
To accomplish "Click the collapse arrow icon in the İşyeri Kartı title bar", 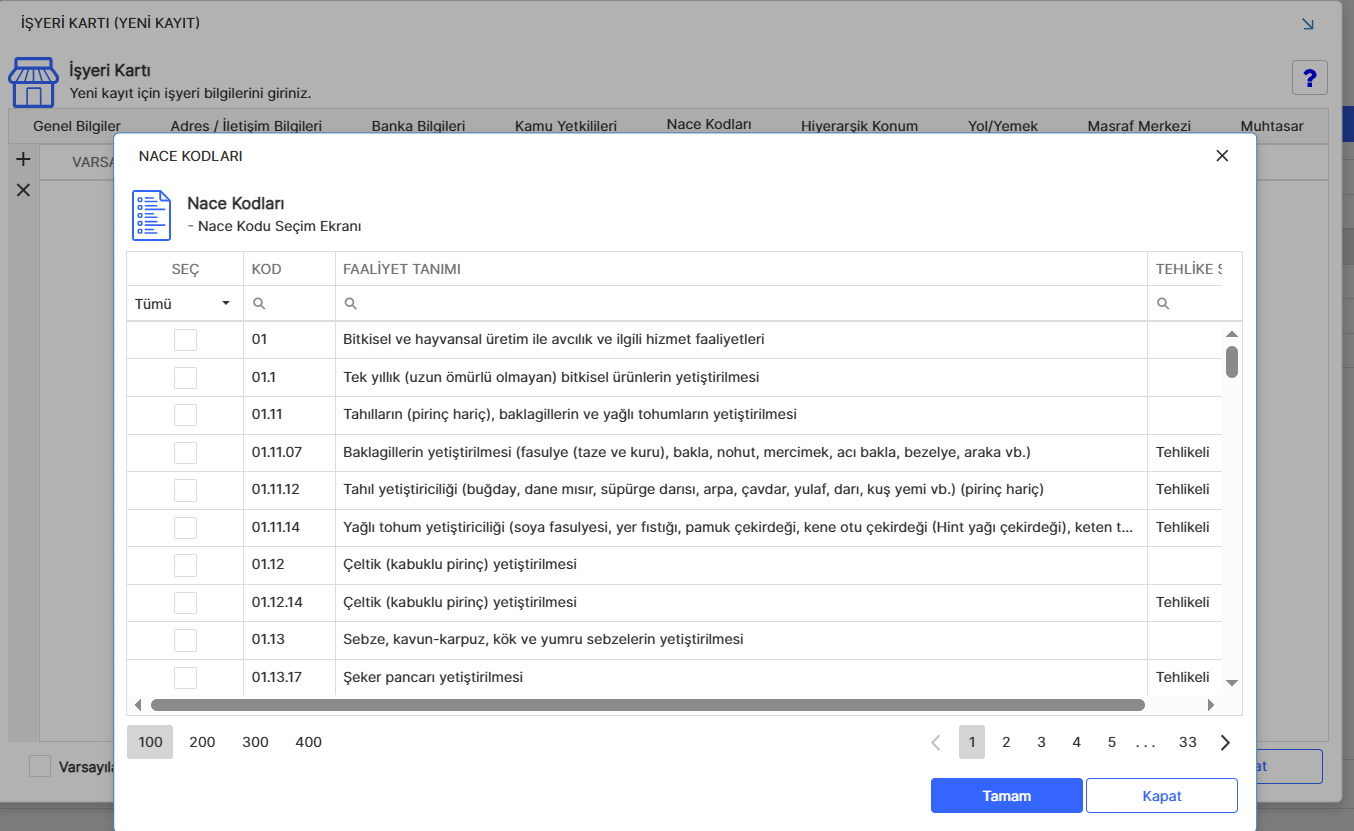I will pos(1307,23).
